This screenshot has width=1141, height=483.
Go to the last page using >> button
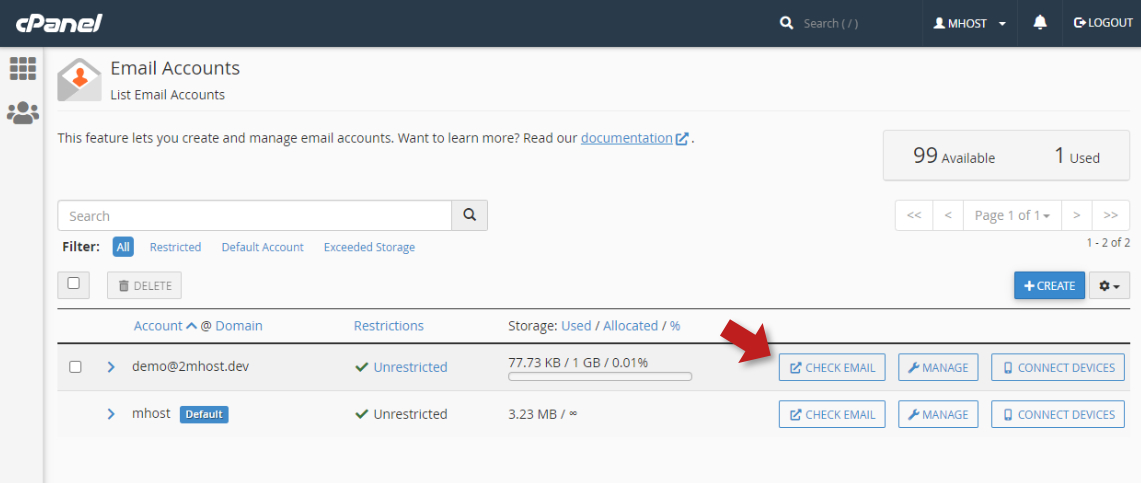(x=1110, y=215)
